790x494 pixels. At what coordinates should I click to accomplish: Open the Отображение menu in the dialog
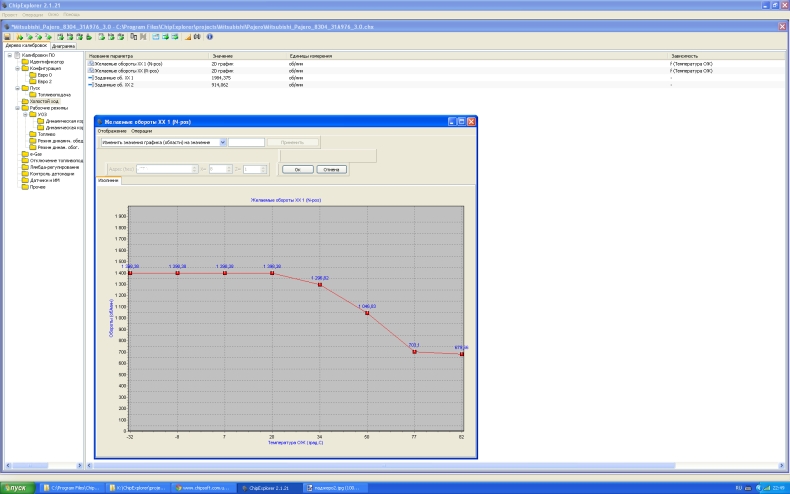click(x=111, y=131)
